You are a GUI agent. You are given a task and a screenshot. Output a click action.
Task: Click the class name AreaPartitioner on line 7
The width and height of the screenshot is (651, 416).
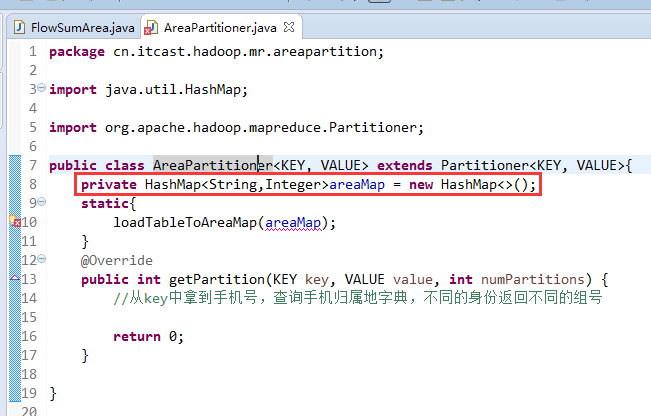point(213,165)
